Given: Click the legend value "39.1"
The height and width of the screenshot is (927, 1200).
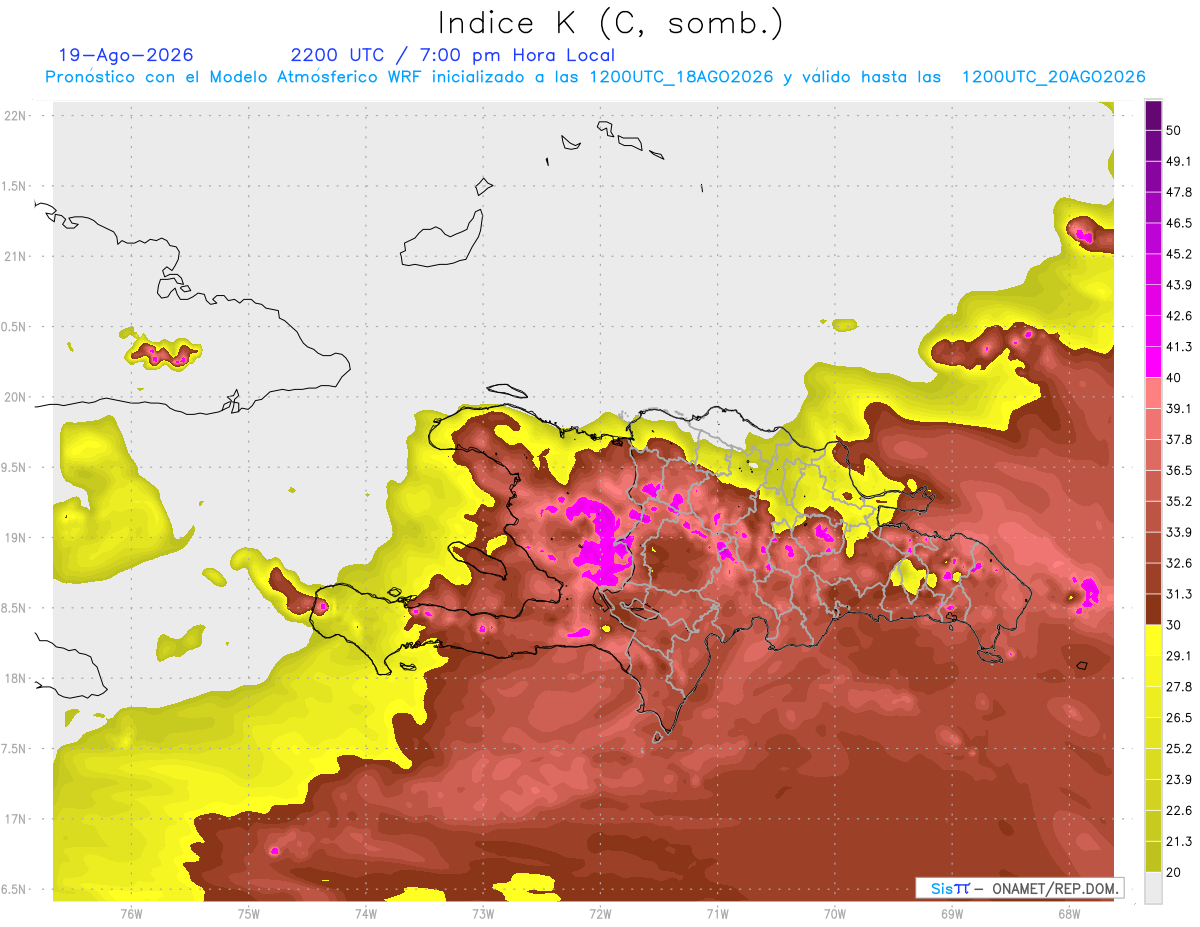Looking at the screenshot, I should click(1178, 408).
